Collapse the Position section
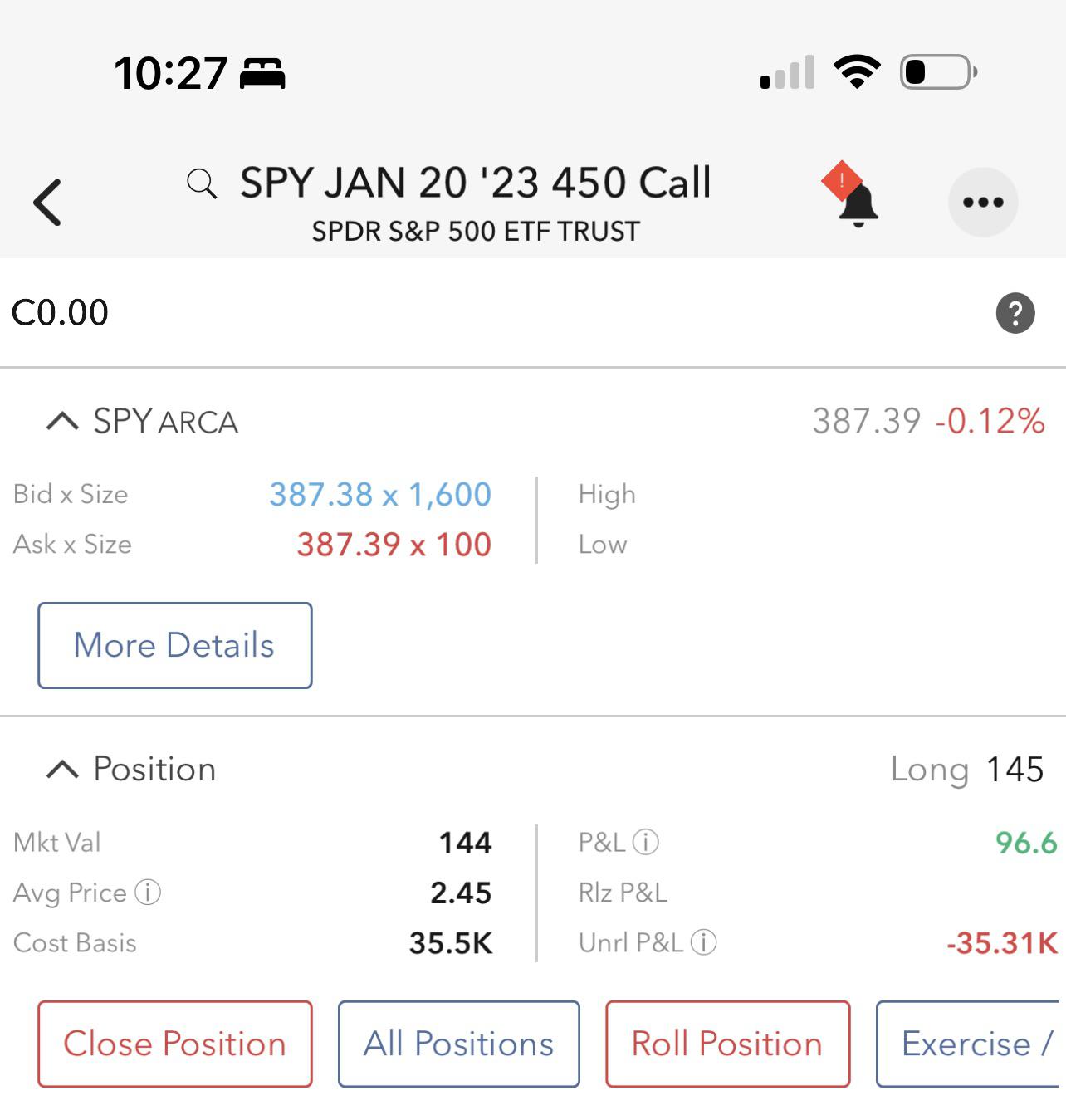The height and width of the screenshot is (1120, 1066). point(62,770)
